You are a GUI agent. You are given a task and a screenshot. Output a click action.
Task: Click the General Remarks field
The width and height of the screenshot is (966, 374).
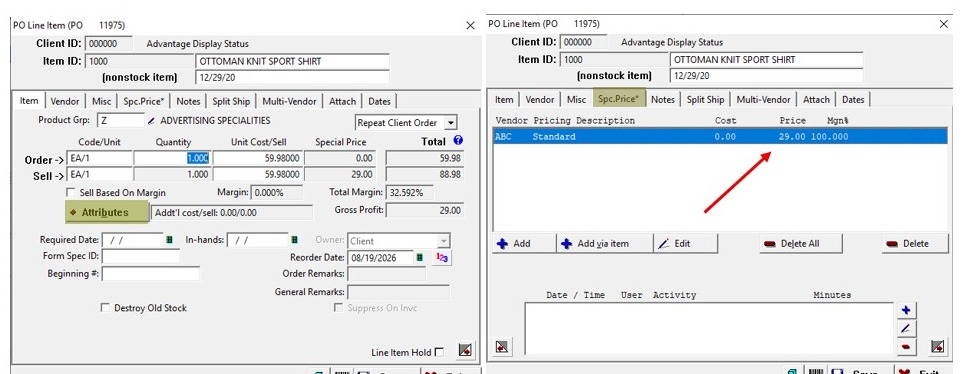pos(399,292)
